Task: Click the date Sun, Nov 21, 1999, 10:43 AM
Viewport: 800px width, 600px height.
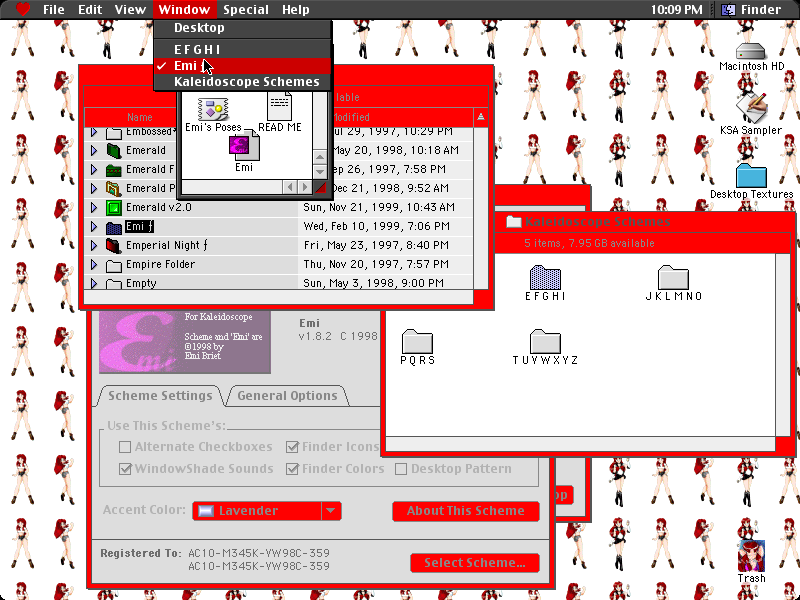Action: coord(379,207)
